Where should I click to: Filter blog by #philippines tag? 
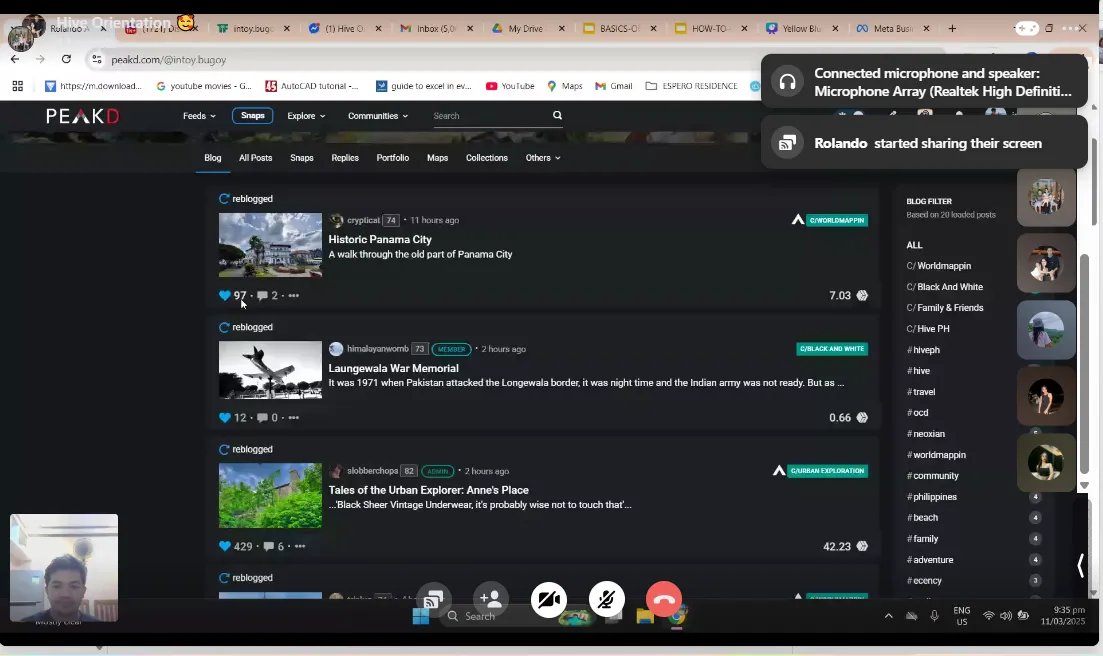[931, 497]
